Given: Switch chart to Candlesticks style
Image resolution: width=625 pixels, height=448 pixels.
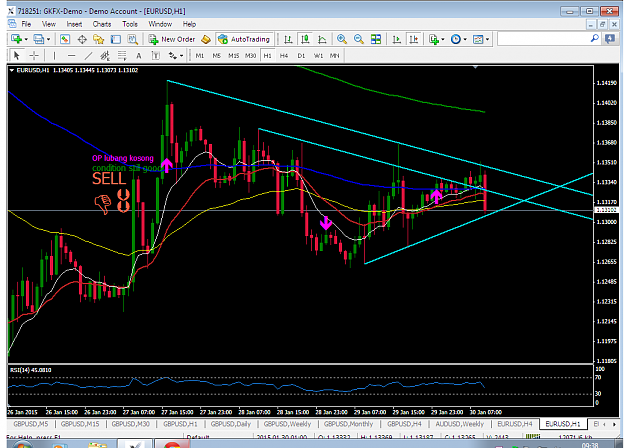Looking at the screenshot, I should point(305,39).
